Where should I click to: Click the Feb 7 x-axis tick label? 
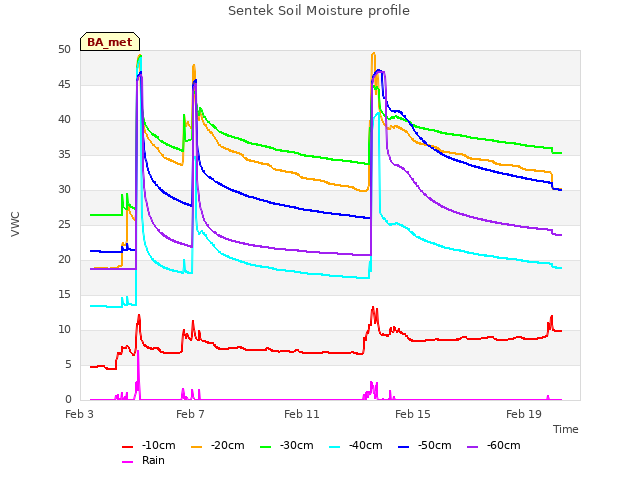tap(190, 414)
